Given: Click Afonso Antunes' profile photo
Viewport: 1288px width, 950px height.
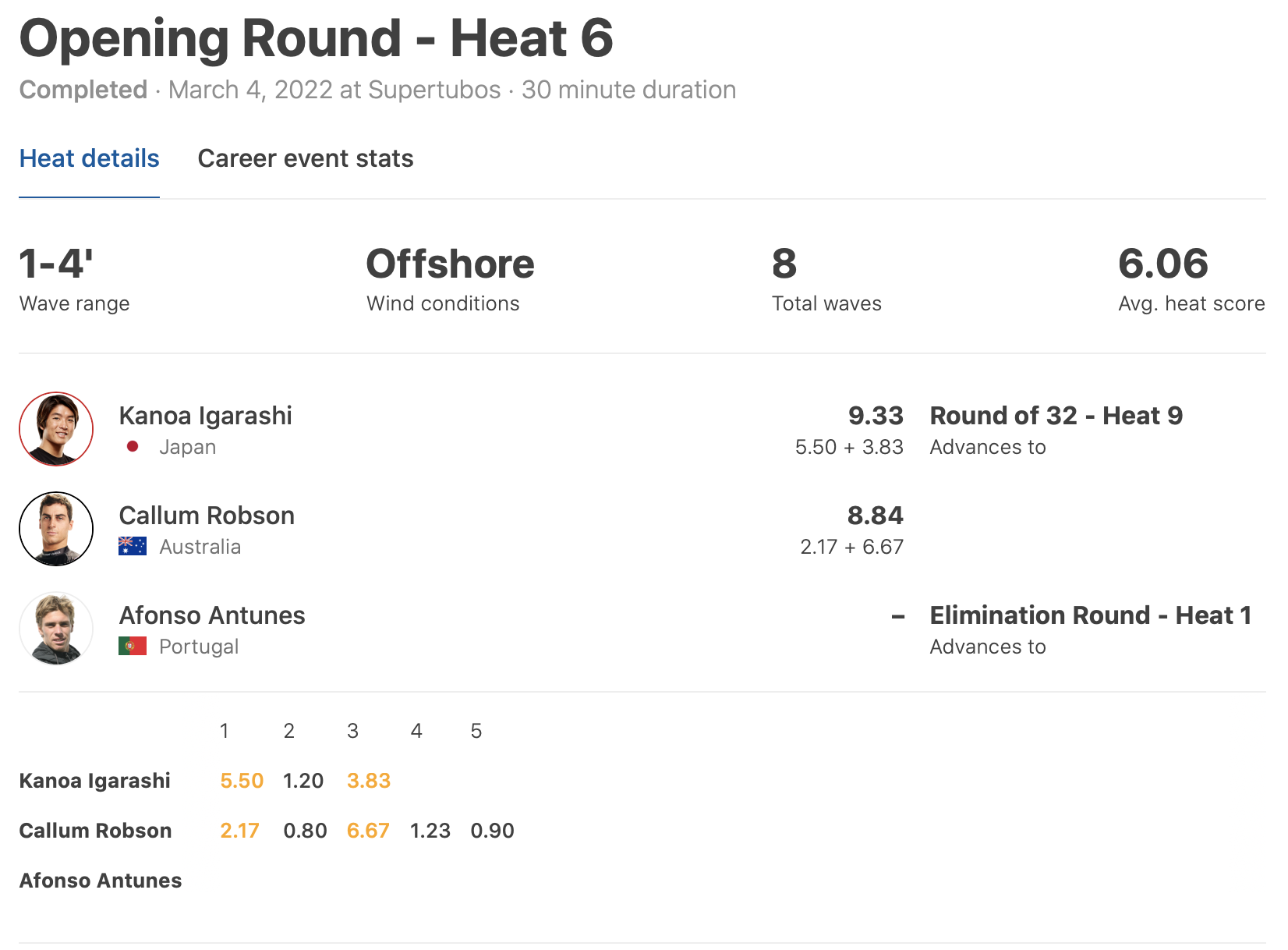Looking at the screenshot, I should click(56, 629).
